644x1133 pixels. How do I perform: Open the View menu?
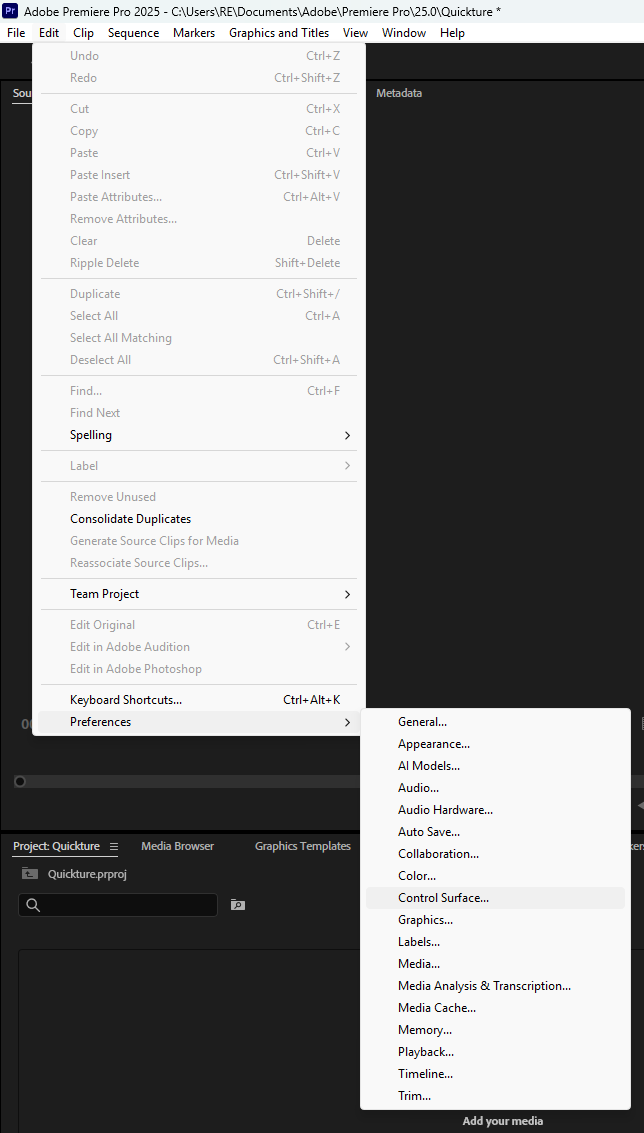355,33
